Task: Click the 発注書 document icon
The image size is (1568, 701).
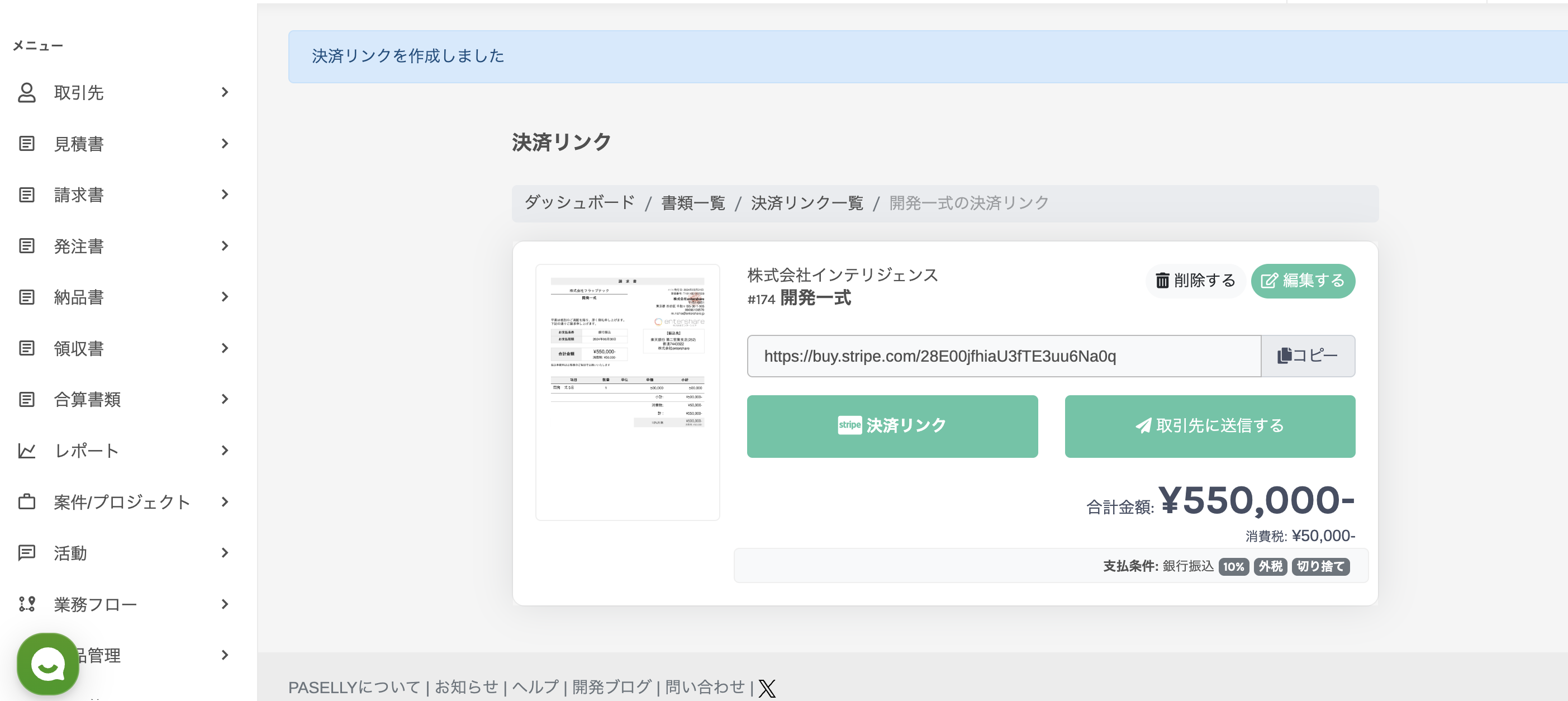Action: 26,246
